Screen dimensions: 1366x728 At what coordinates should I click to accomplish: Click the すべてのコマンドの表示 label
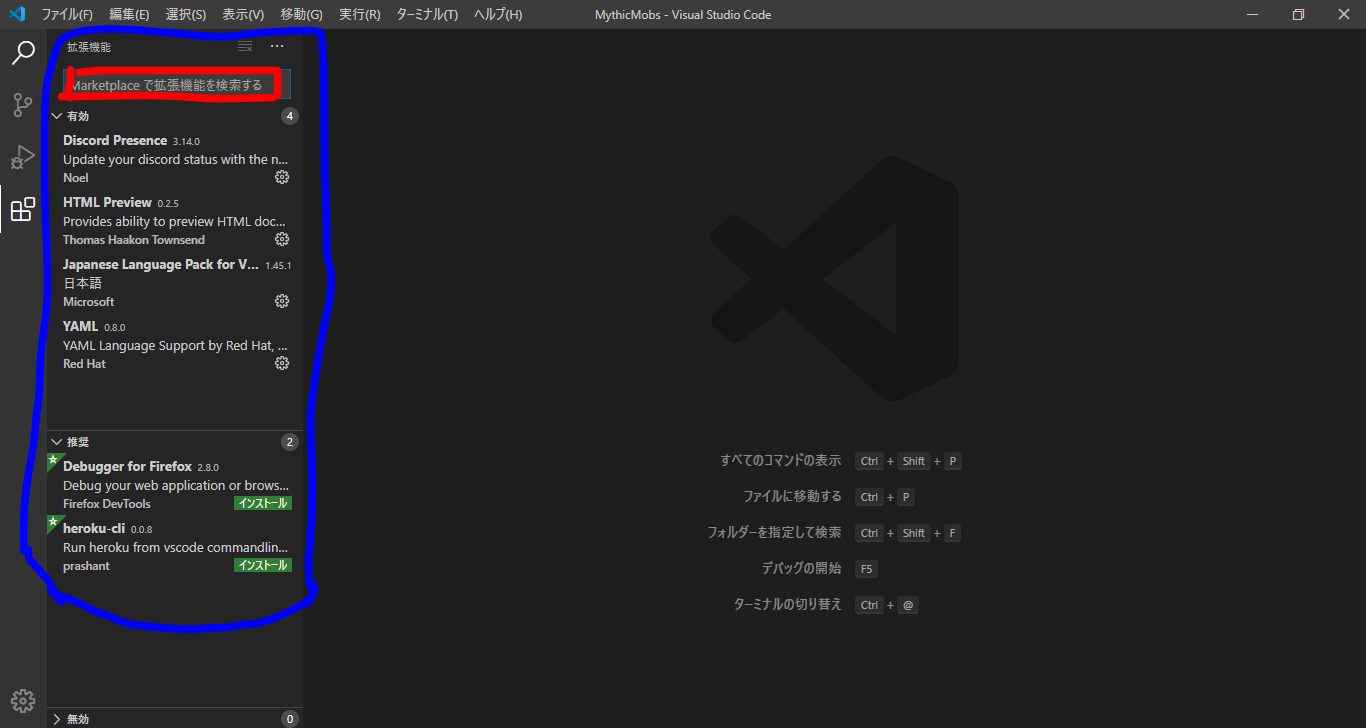(x=781, y=460)
